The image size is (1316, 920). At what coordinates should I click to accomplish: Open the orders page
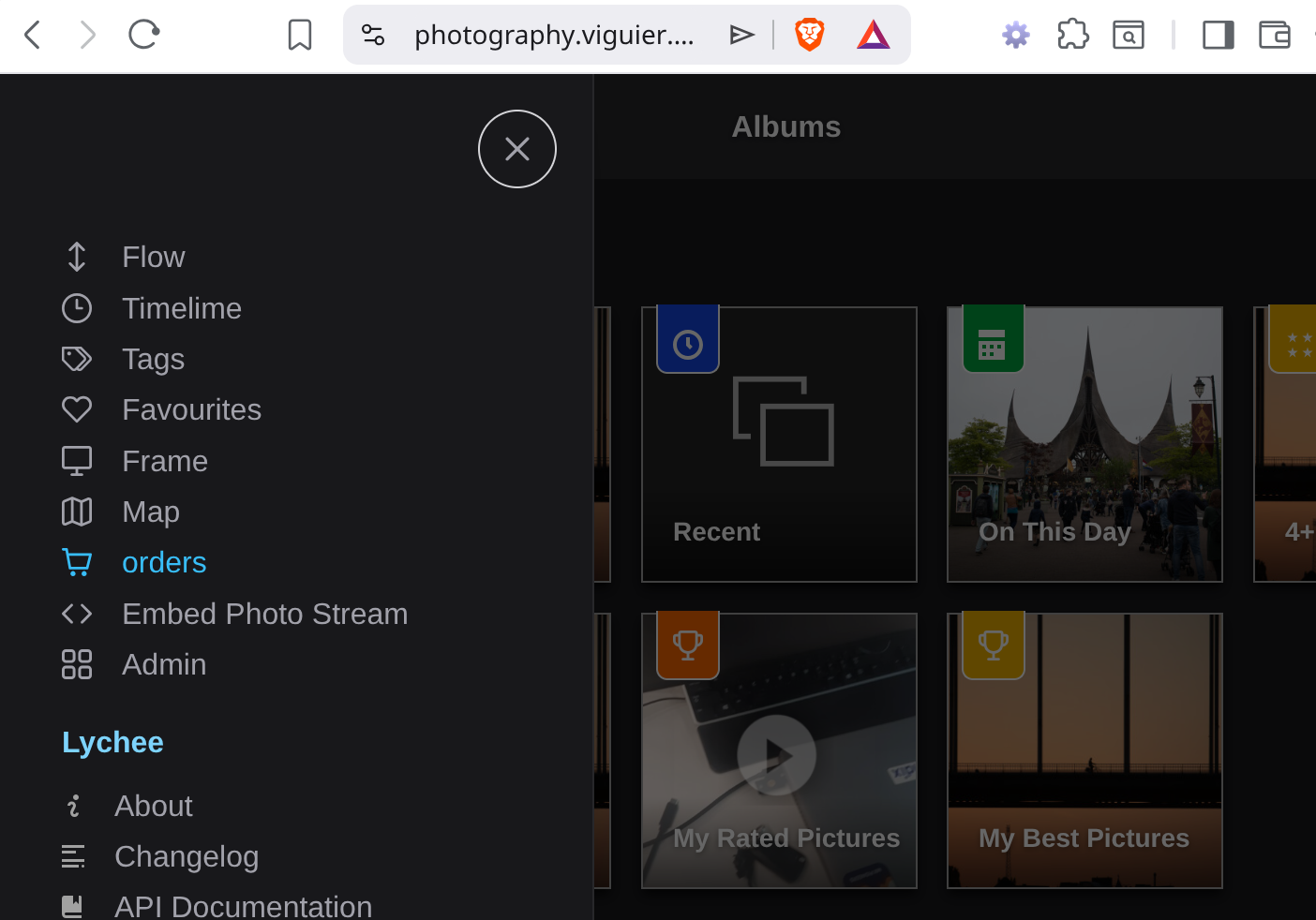164,562
